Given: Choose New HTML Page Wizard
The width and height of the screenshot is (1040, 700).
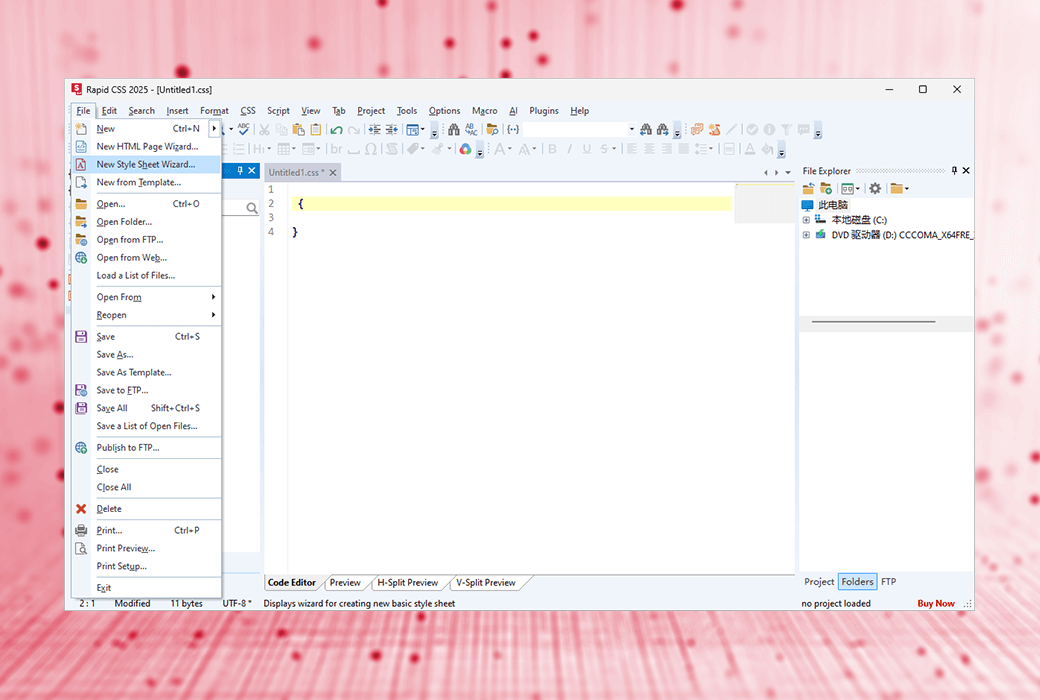Looking at the screenshot, I should pyautogui.click(x=146, y=146).
